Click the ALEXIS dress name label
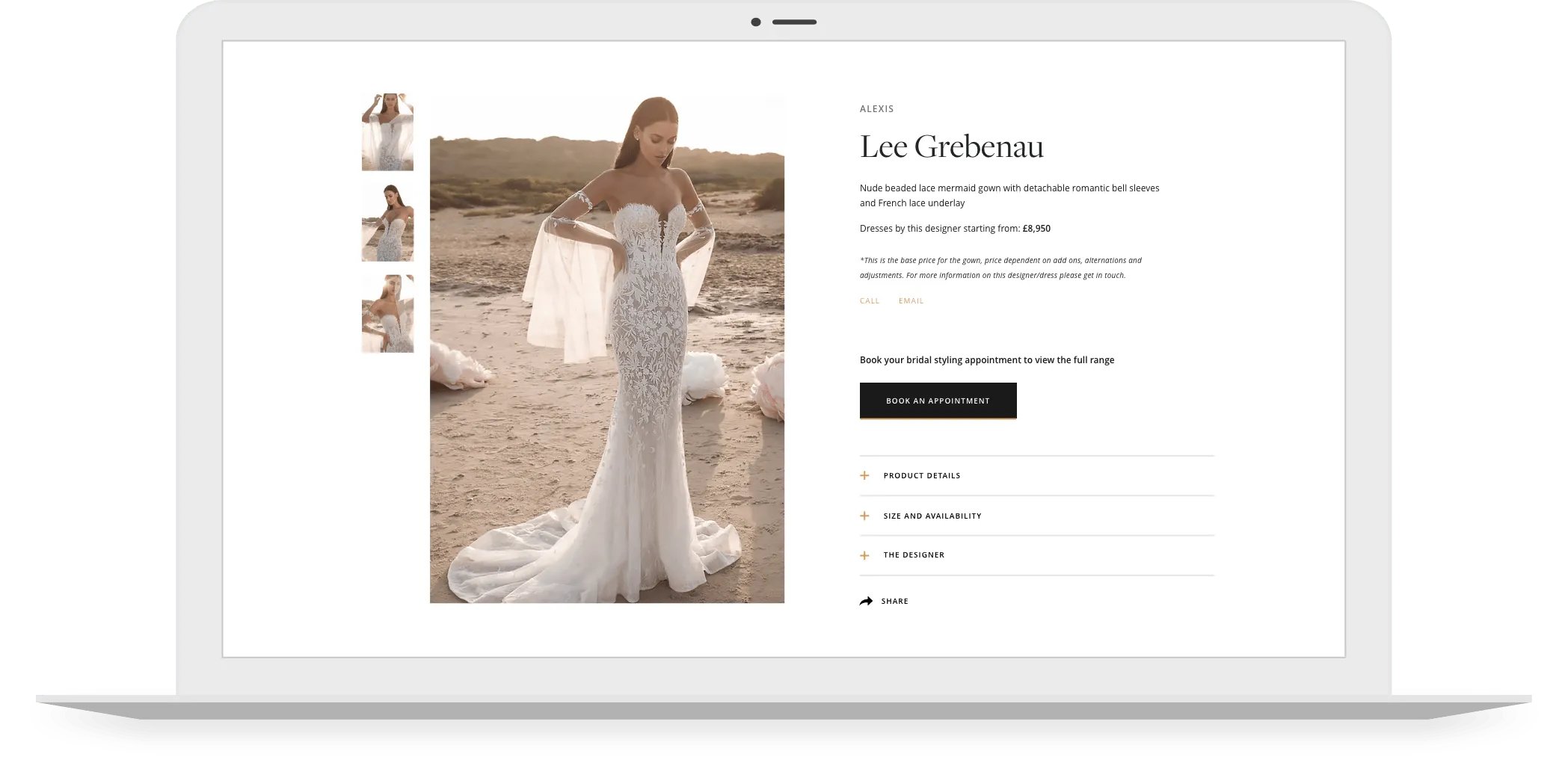The width and height of the screenshot is (1568, 766). [876, 109]
